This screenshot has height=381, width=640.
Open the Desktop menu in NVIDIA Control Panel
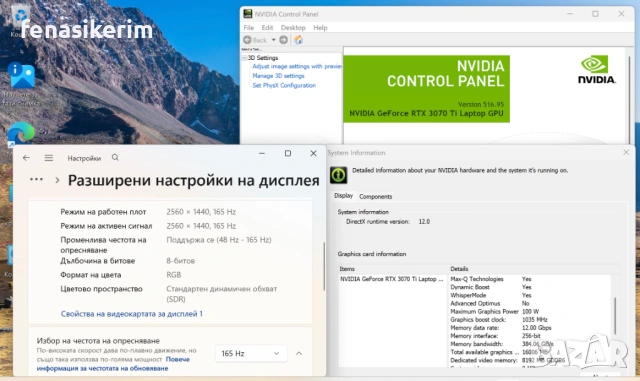click(293, 28)
